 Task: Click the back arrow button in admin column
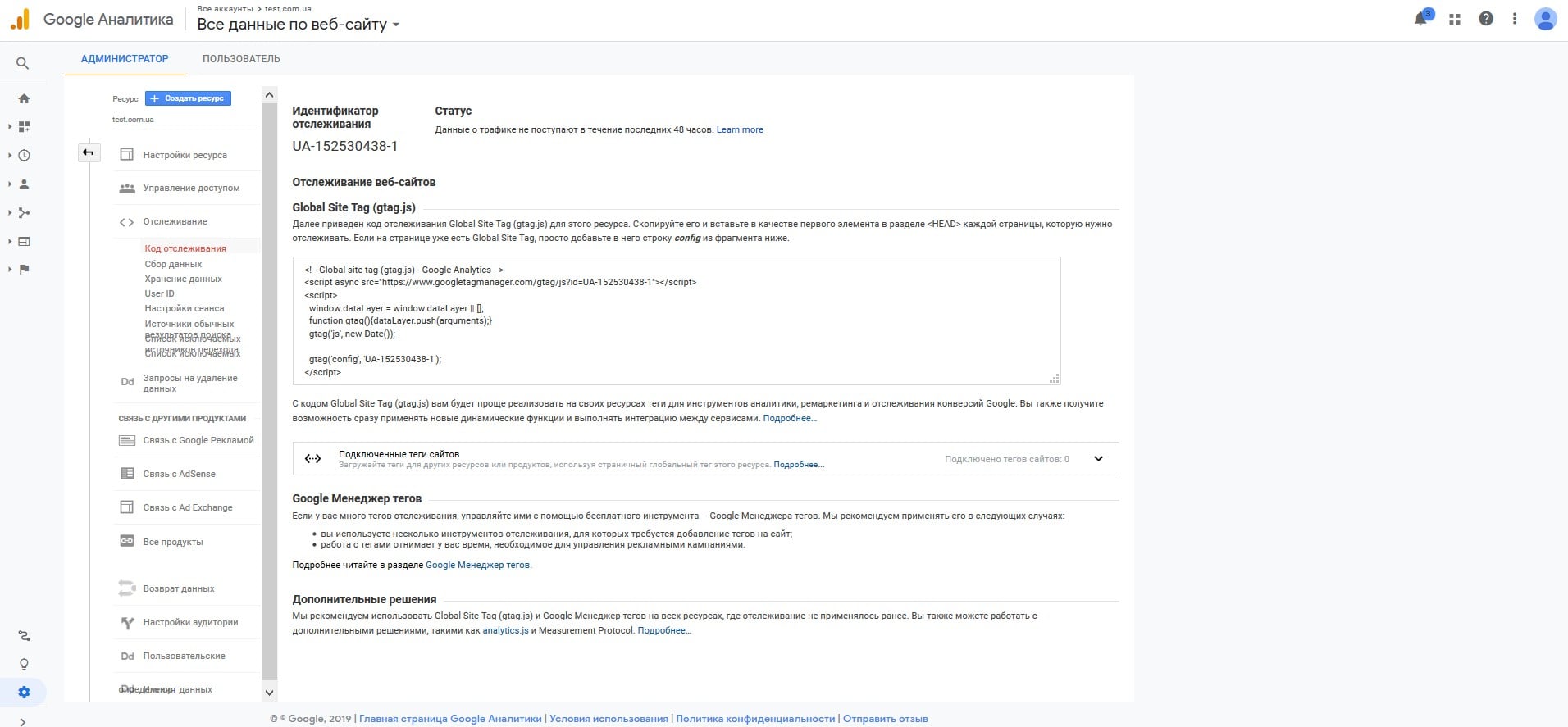[89, 152]
